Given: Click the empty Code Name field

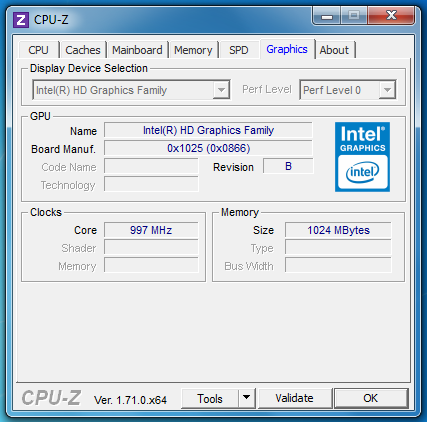Looking at the screenshot, I should 151,166.
